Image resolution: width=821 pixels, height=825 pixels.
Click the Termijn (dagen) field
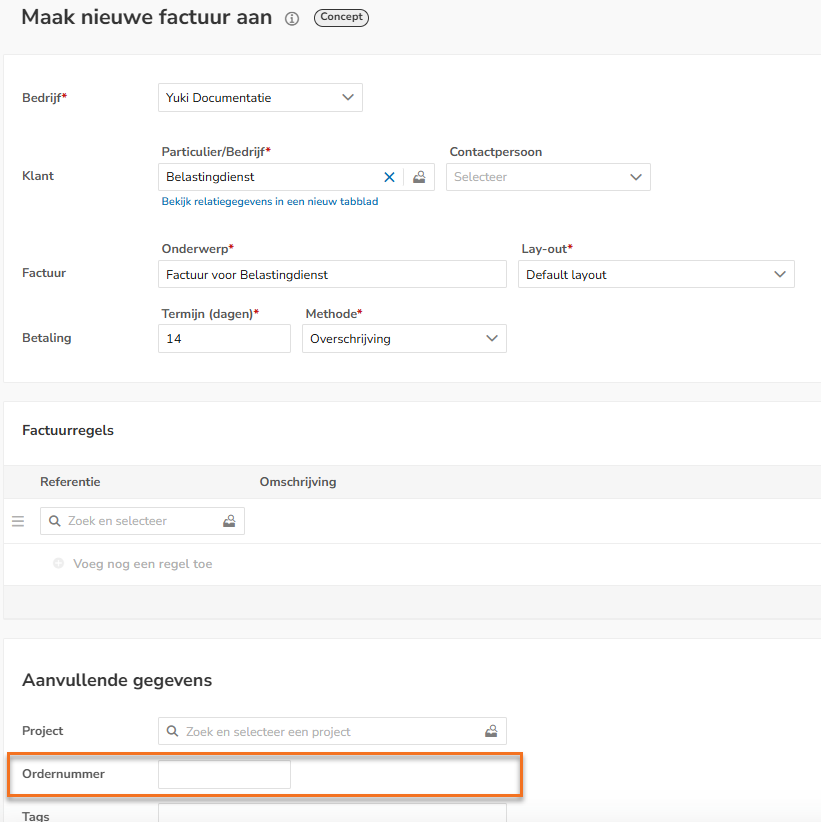(x=224, y=338)
